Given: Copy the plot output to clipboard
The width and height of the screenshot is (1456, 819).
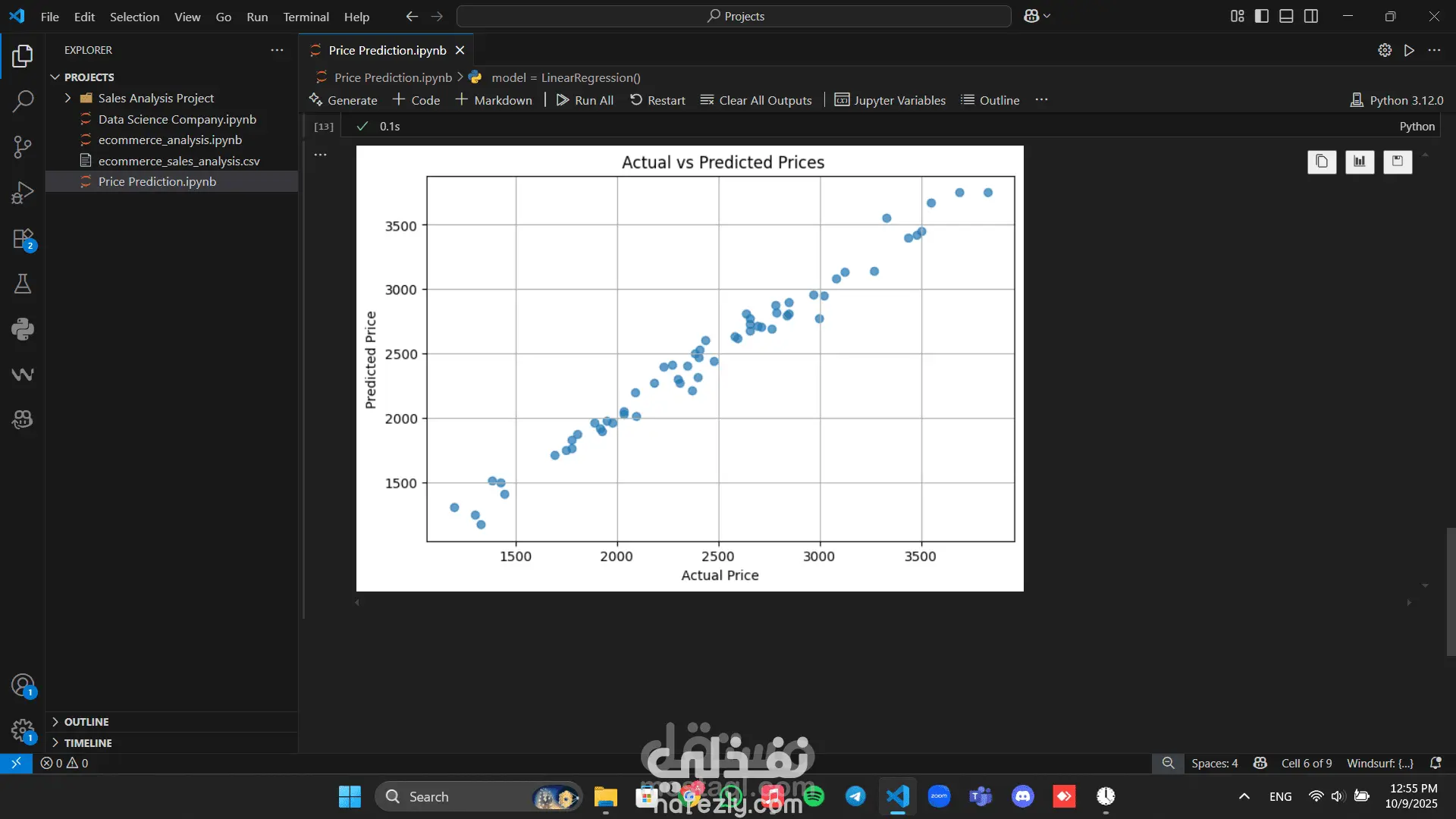Looking at the screenshot, I should [1322, 162].
